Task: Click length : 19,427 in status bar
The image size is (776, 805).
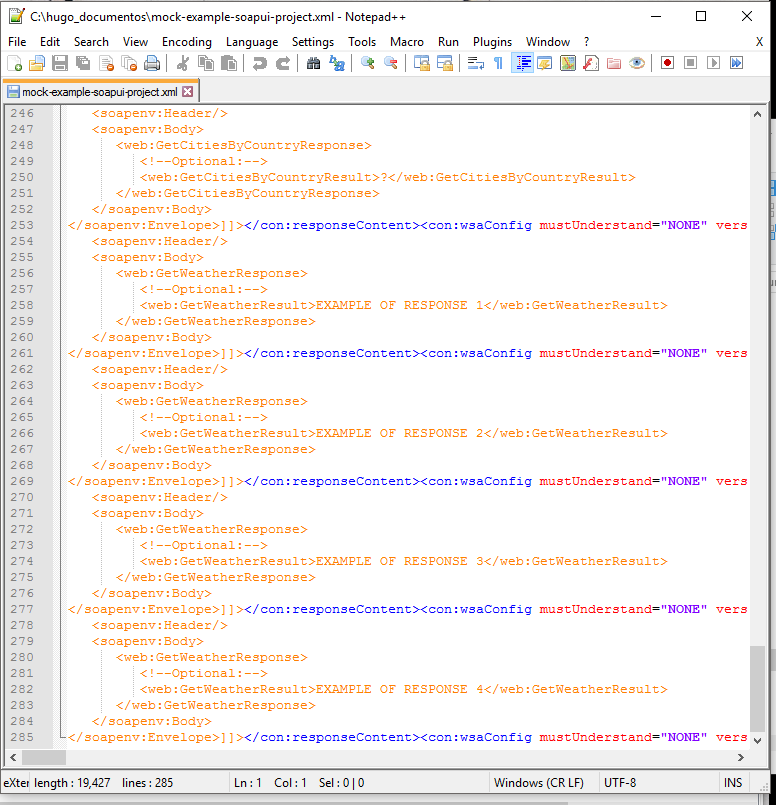Action: coord(72,783)
